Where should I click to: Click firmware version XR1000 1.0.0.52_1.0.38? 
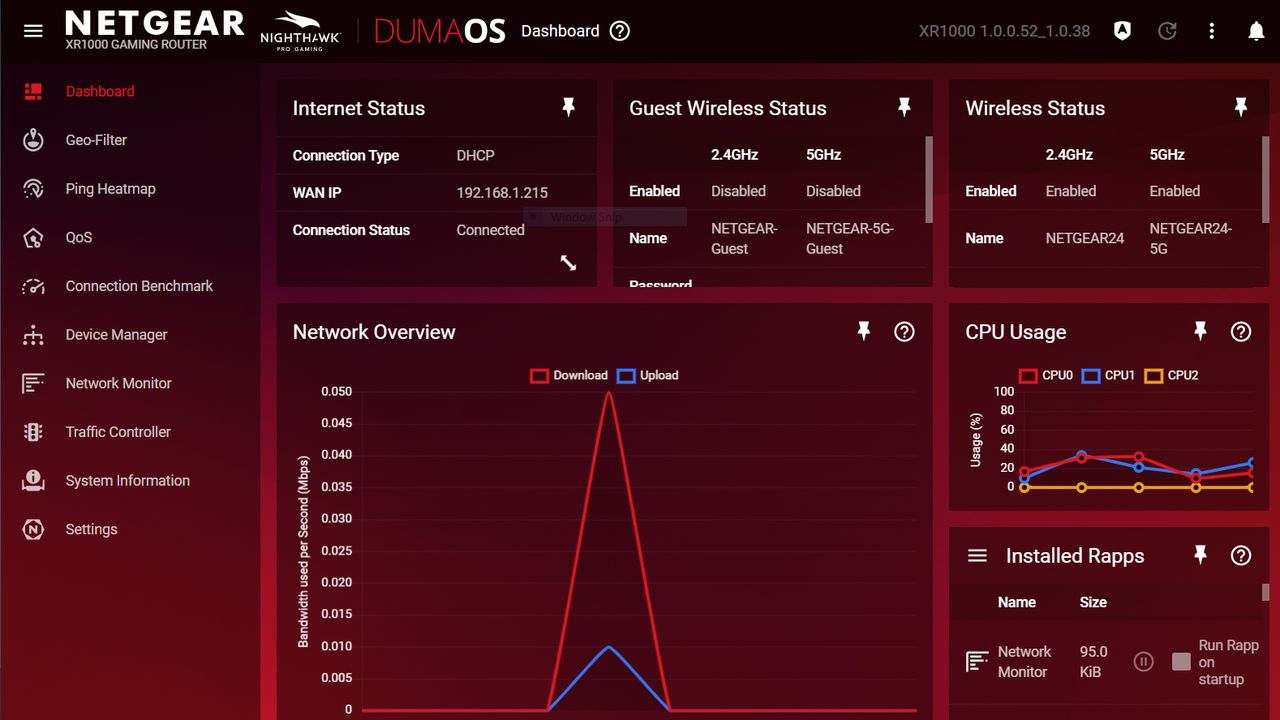1004,31
